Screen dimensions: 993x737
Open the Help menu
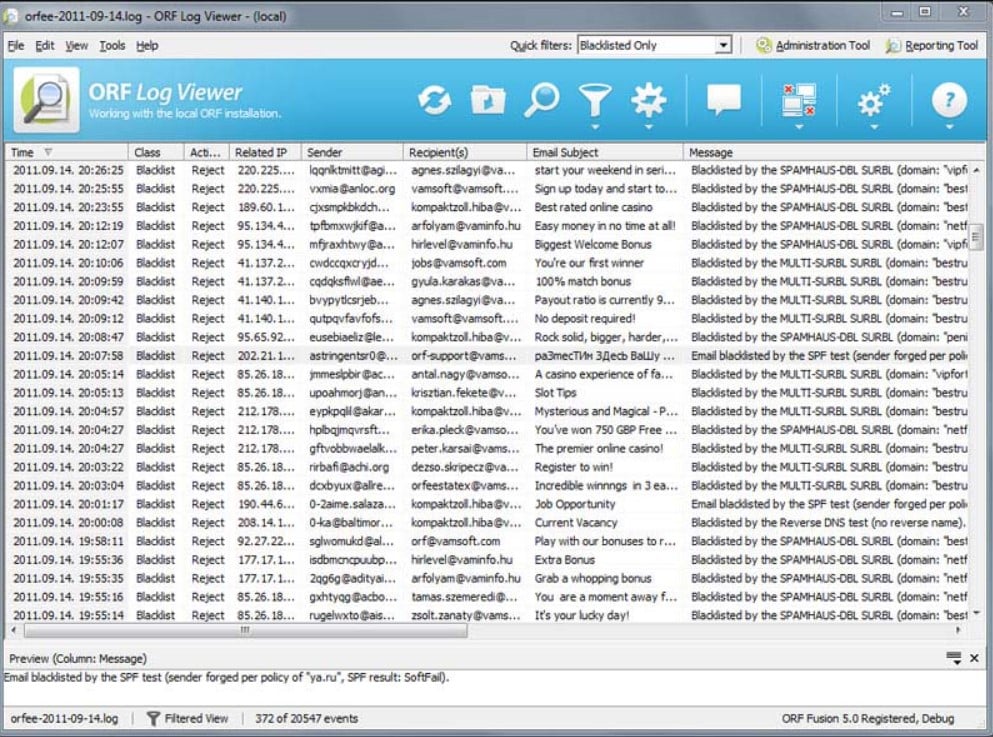147,46
